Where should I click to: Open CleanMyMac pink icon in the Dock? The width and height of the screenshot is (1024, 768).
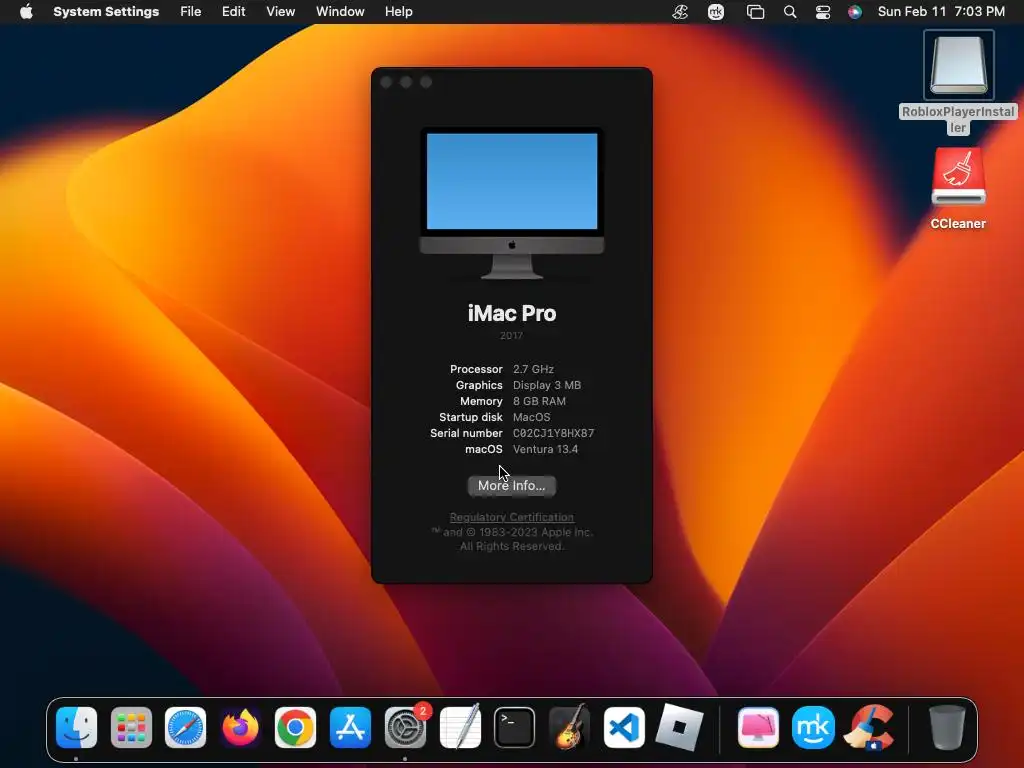click(x=758, y=727)
